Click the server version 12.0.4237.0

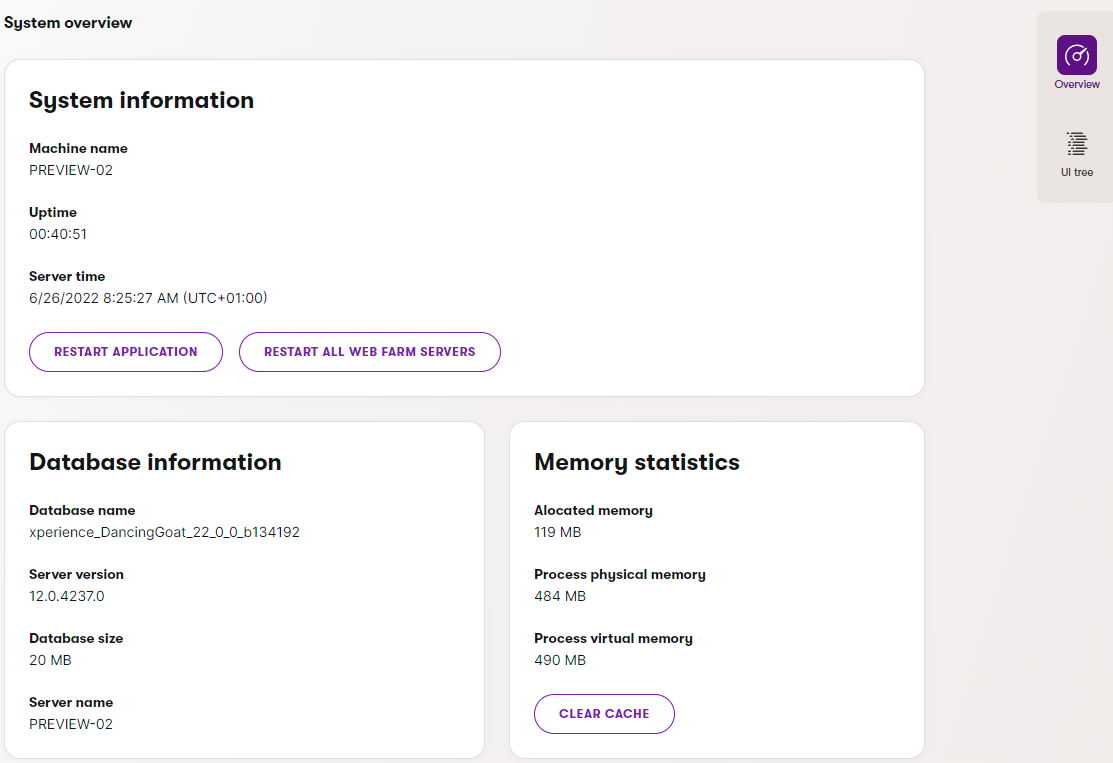click(67, 596)
